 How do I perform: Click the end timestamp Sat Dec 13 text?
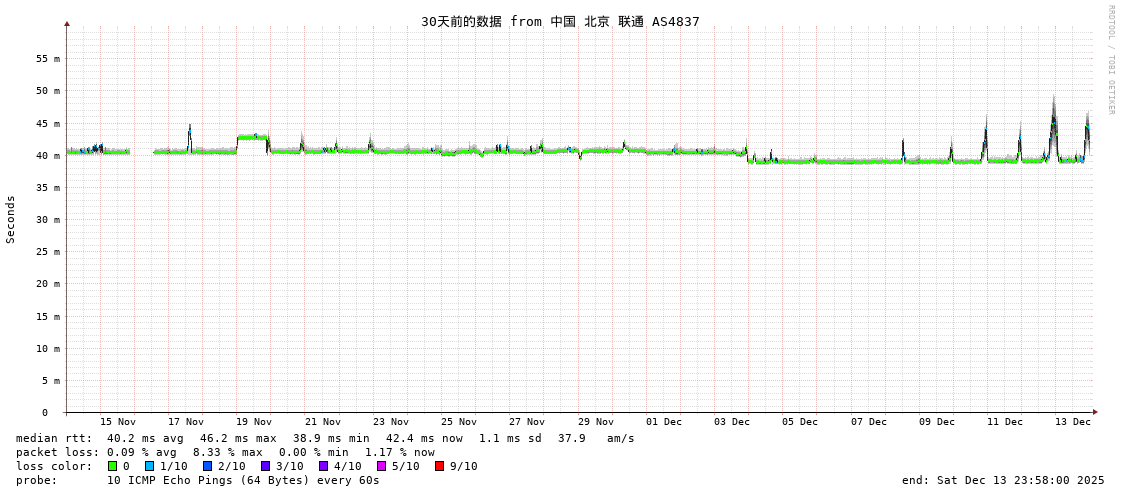(x=1003, y=480)
